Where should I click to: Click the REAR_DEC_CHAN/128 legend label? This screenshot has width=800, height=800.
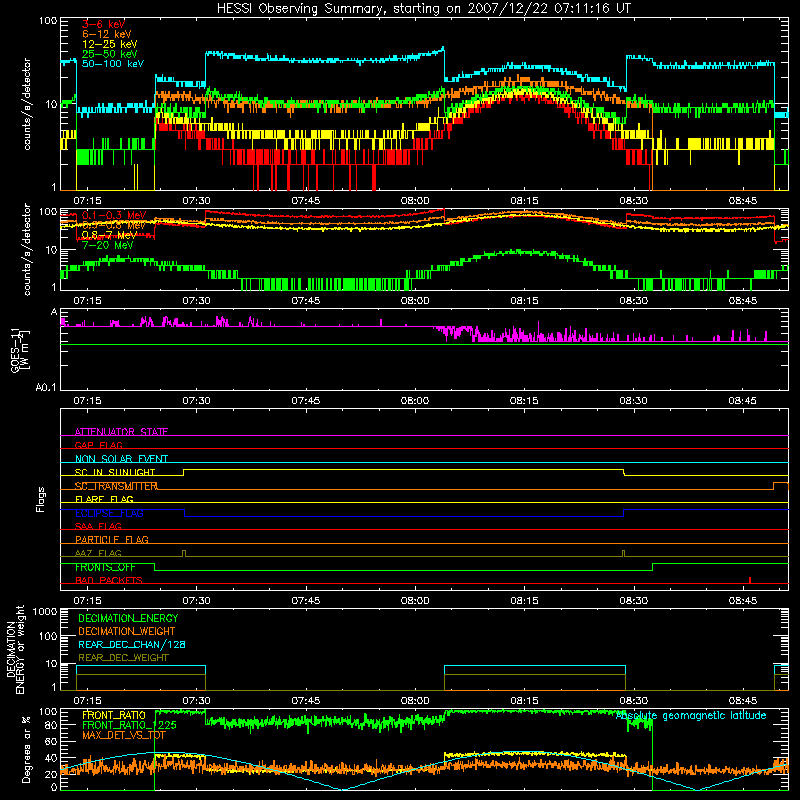pos(132,644)
